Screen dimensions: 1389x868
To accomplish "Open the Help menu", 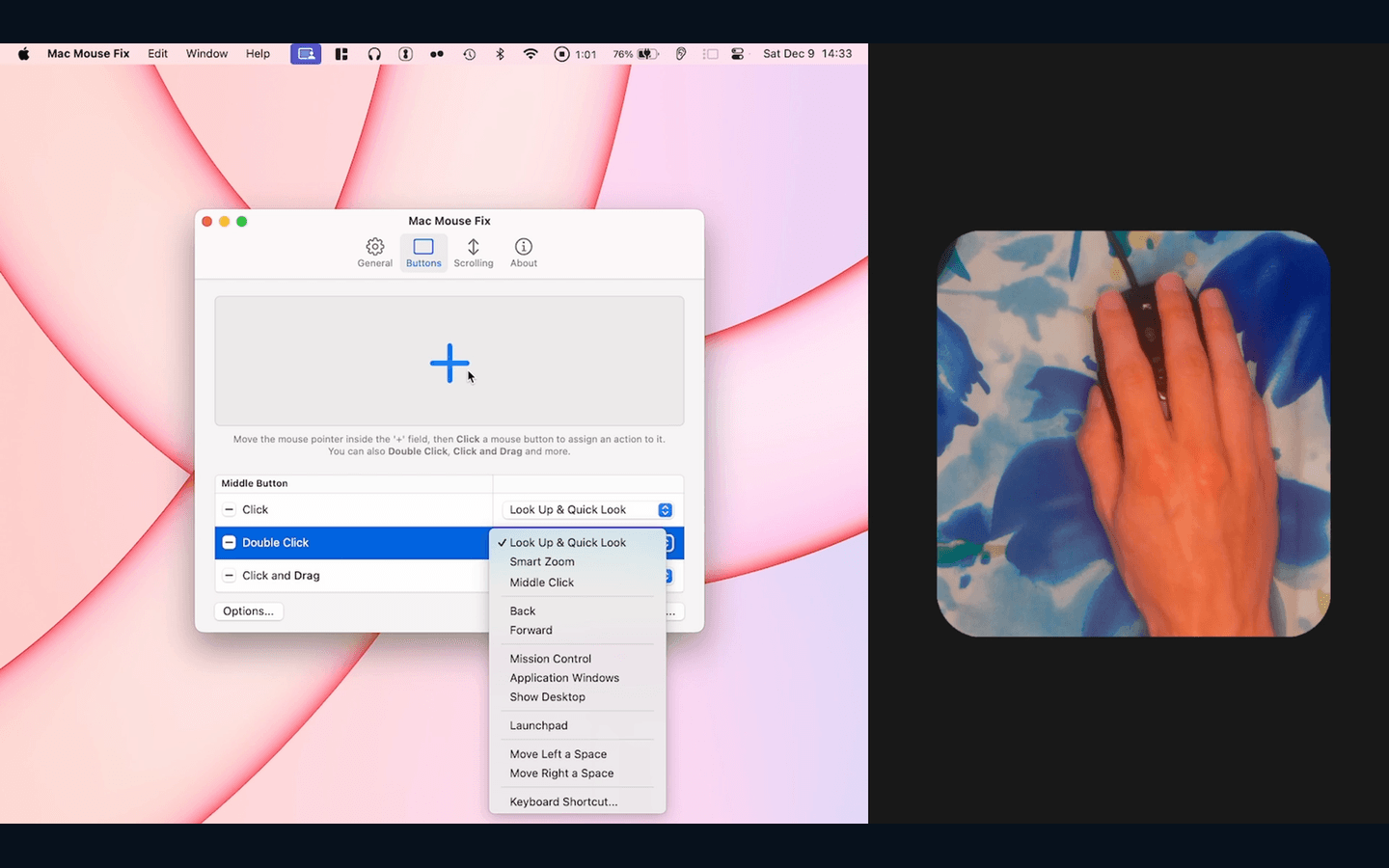I will (x=258, y=54).
